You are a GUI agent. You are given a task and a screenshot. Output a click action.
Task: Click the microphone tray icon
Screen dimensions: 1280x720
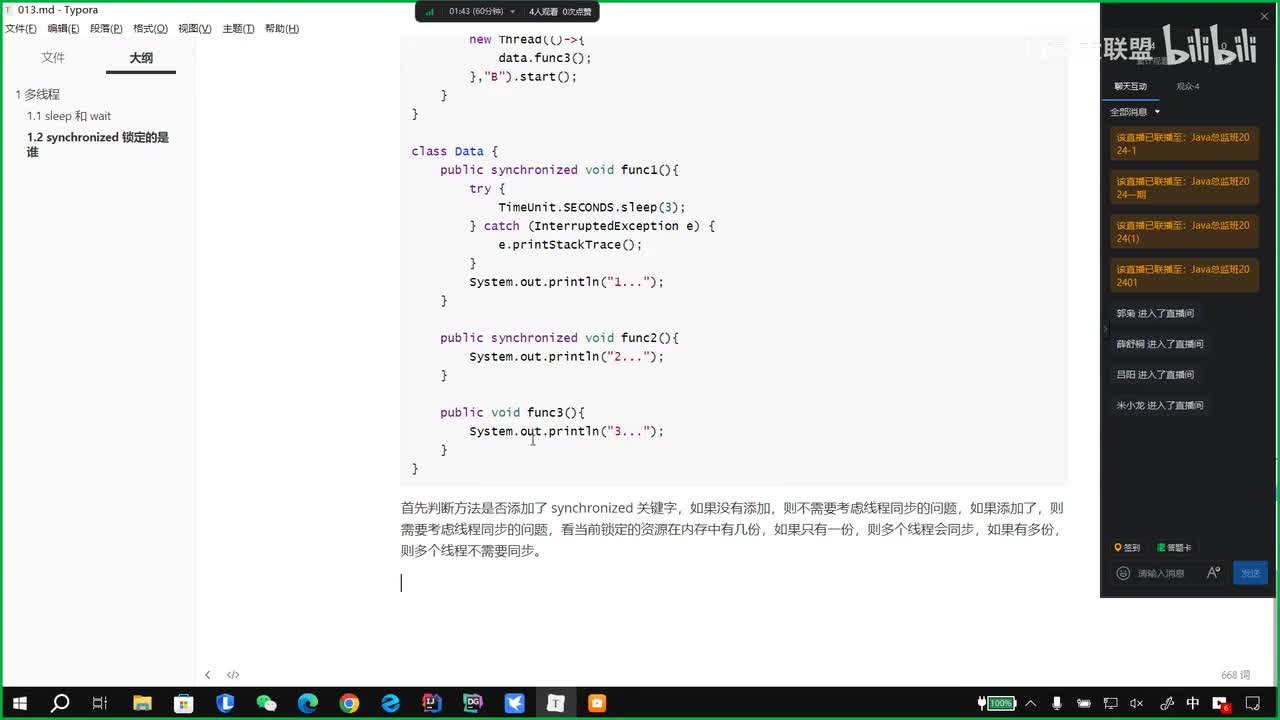pos(1057,703)
